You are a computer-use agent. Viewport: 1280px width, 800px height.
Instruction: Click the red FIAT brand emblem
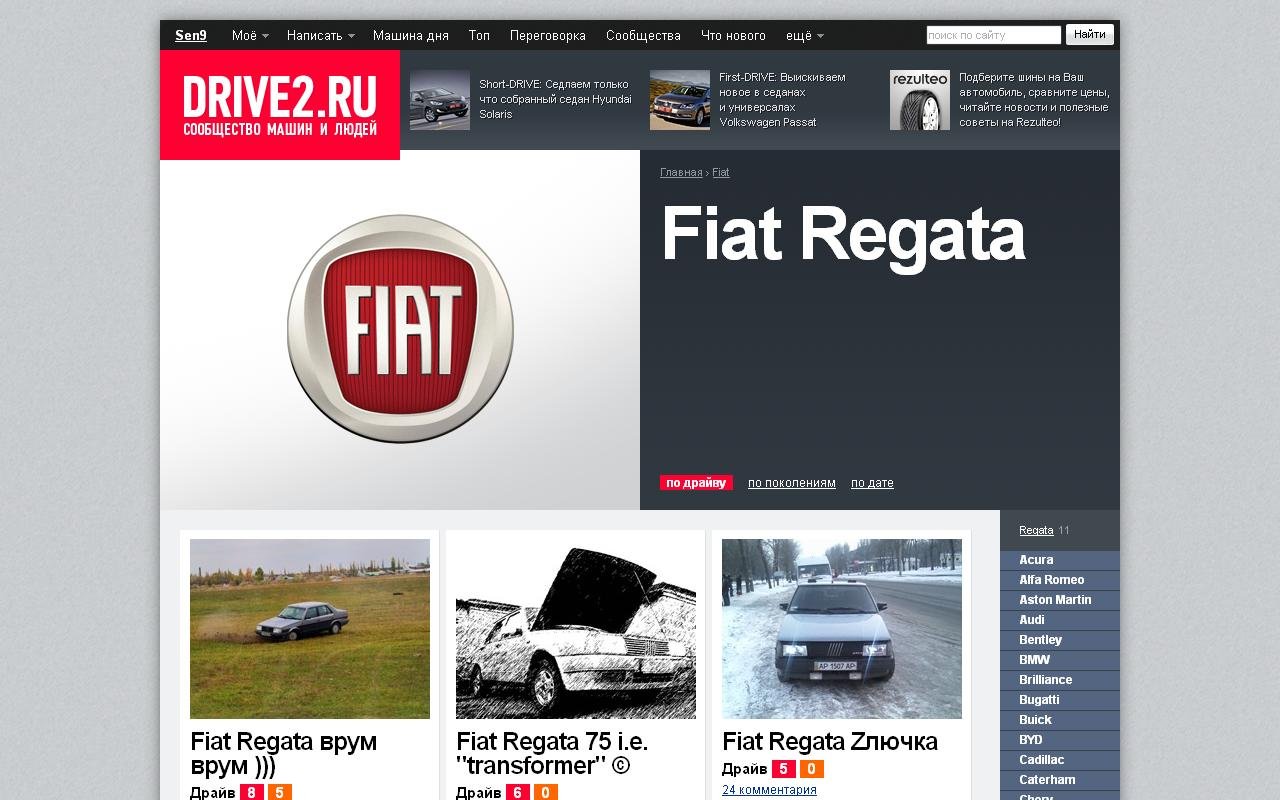tap(400, 329)
